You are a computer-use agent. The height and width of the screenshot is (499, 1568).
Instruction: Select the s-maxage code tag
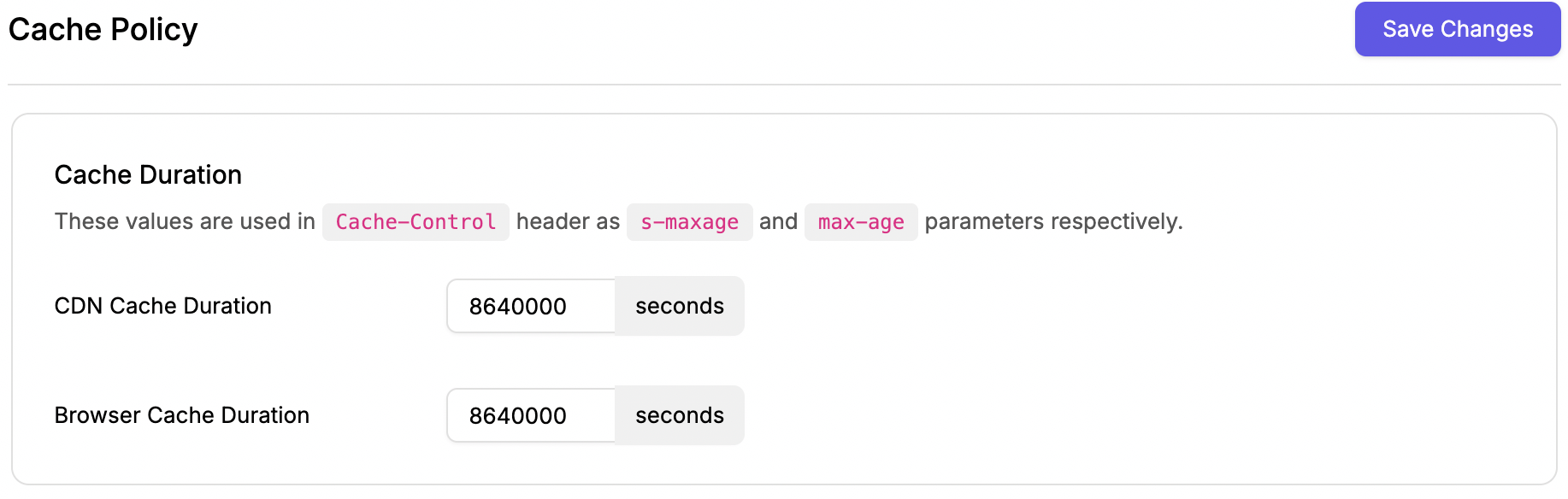(x=689, y=222)
